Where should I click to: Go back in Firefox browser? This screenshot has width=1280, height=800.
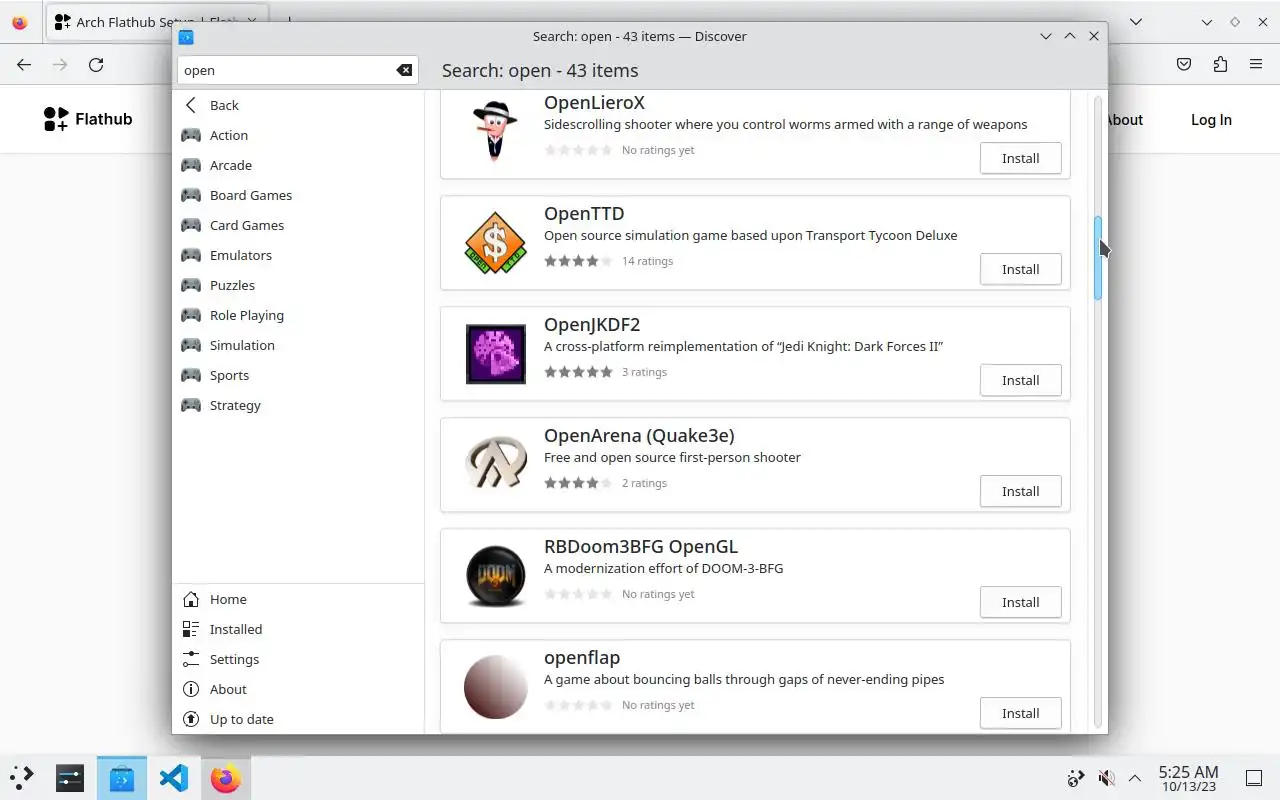[24, 65]
